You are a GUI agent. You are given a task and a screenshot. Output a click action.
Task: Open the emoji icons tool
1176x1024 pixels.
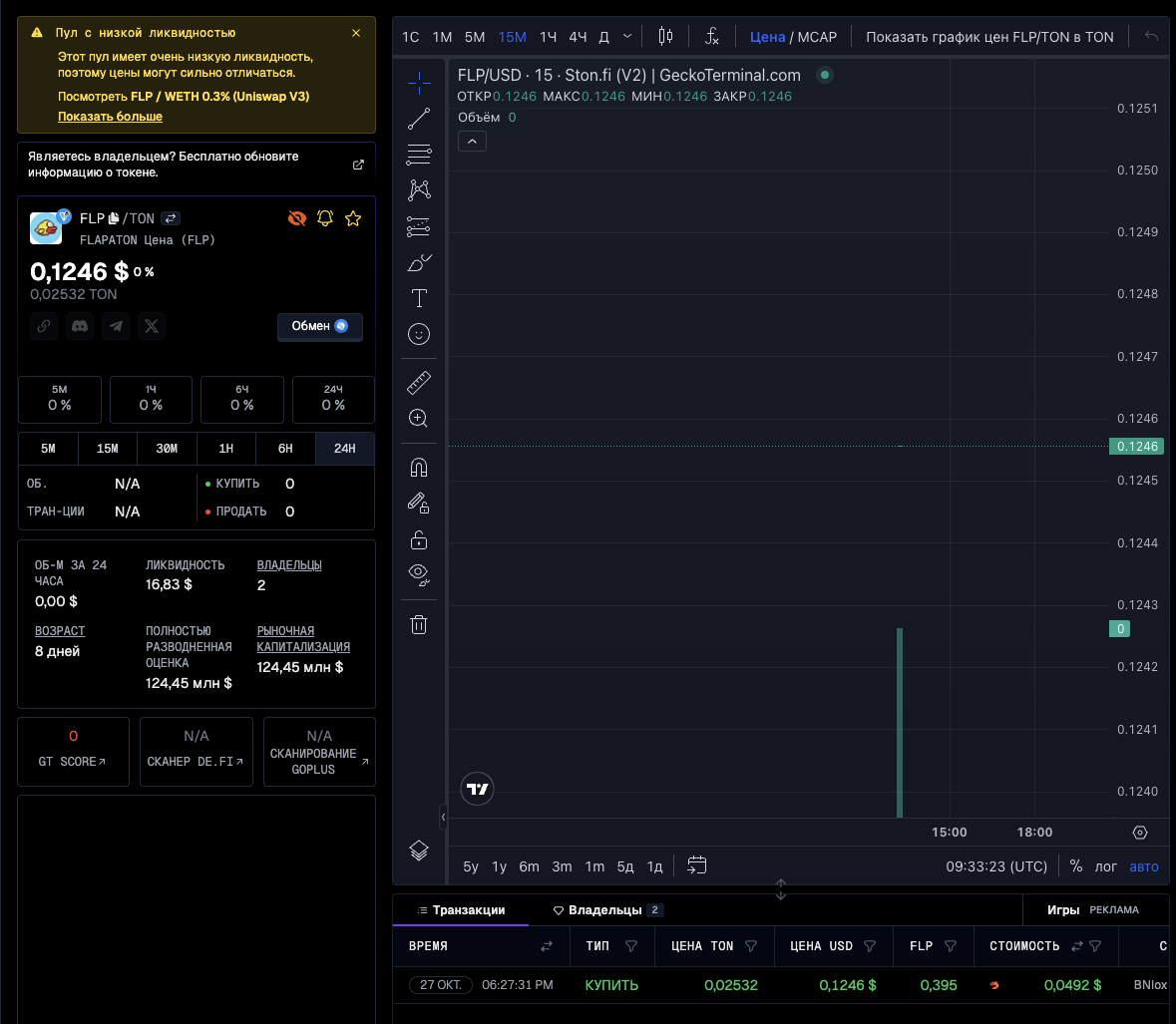(419, 334)
